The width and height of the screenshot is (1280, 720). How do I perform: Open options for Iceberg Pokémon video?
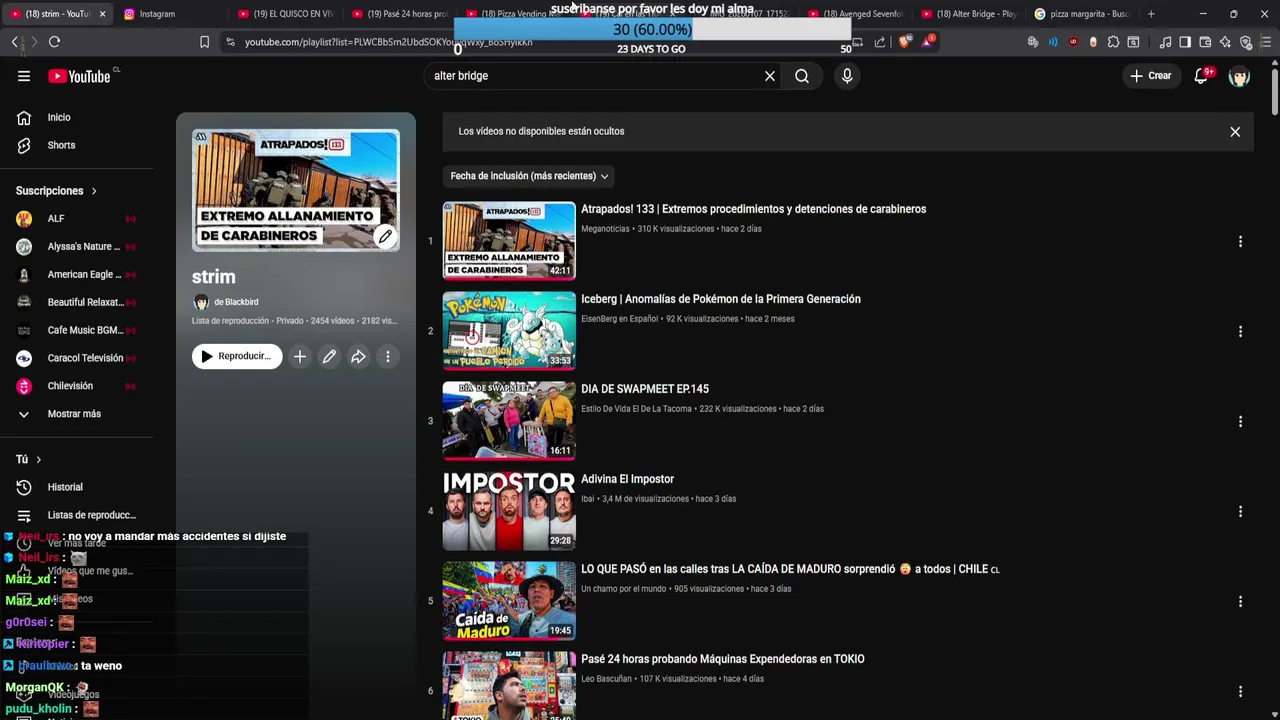pyautogui.click(x=1240, y=331)
